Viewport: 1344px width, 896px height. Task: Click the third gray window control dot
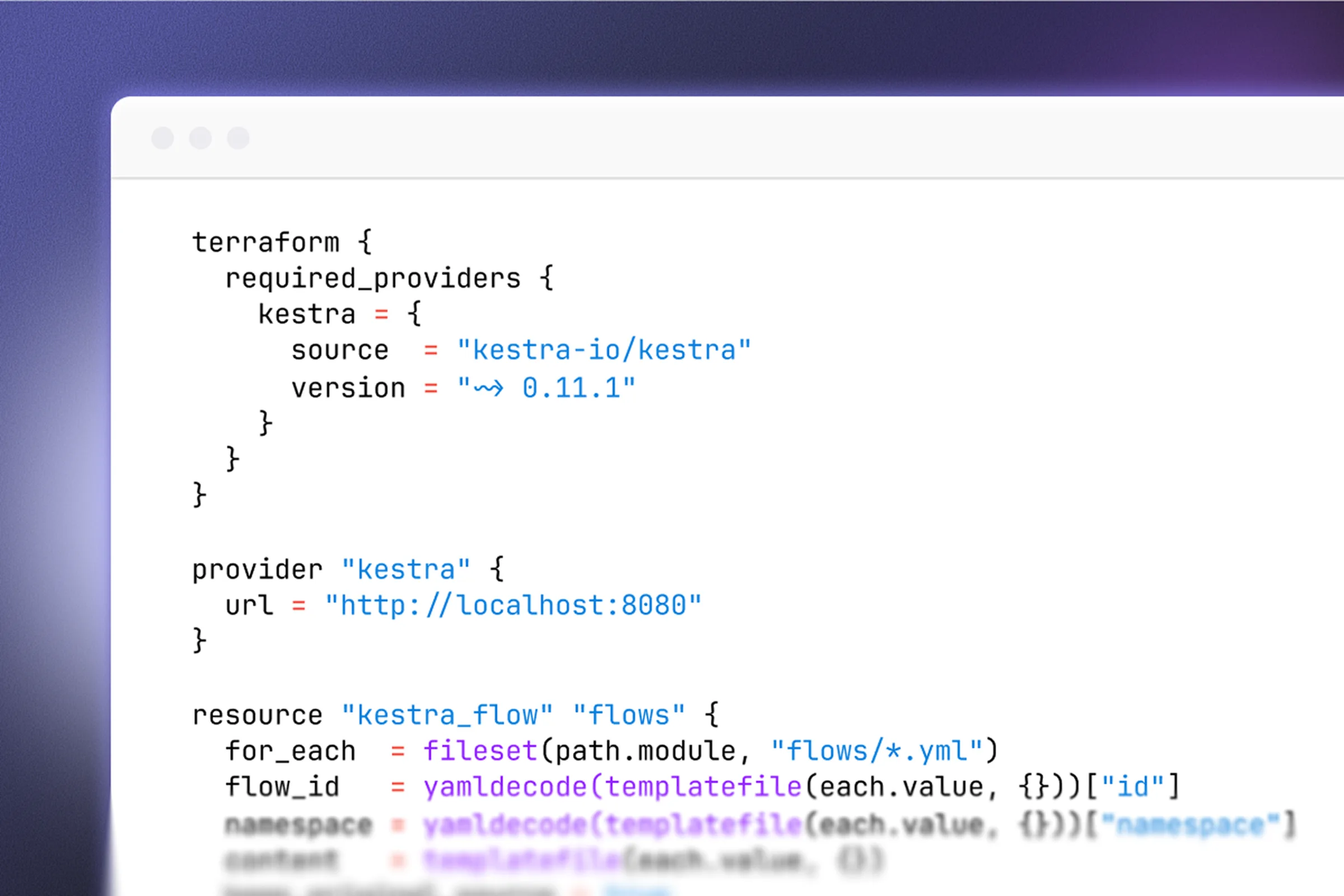(239, 138)
